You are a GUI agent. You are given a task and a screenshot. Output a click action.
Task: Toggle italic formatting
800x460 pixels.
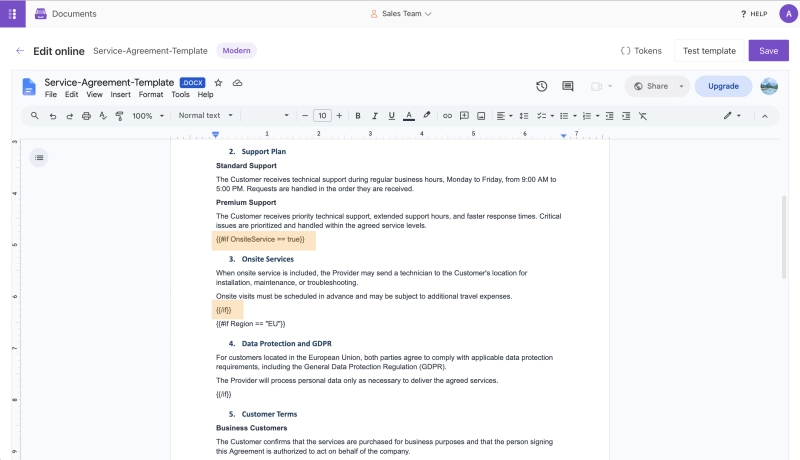click(x=374, y=116)
